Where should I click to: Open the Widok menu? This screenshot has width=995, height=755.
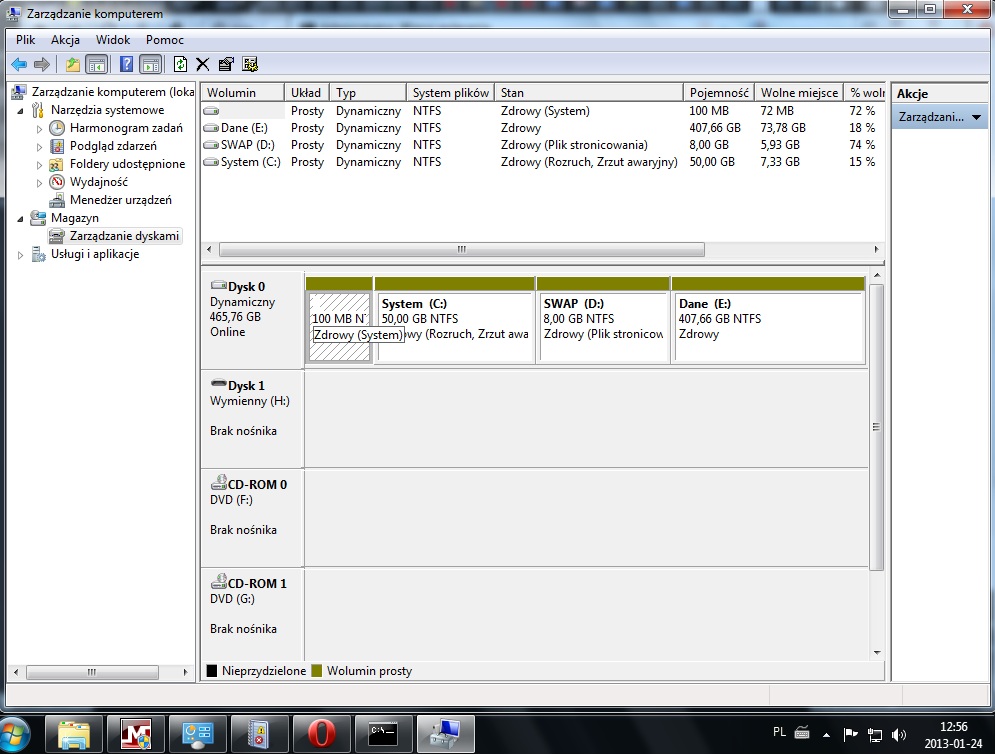113,40
